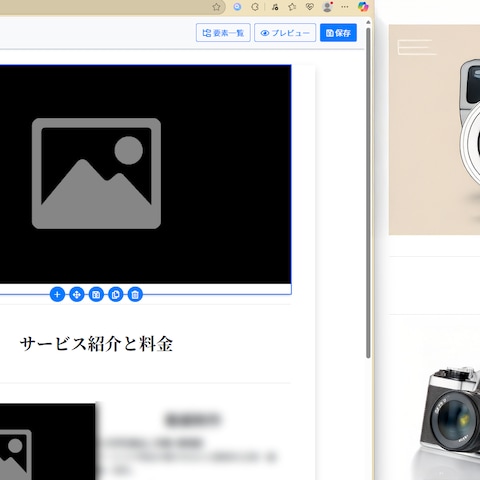Open browser essentials heart icon
The image size is (480, 480).
click(x=310, y=7)
